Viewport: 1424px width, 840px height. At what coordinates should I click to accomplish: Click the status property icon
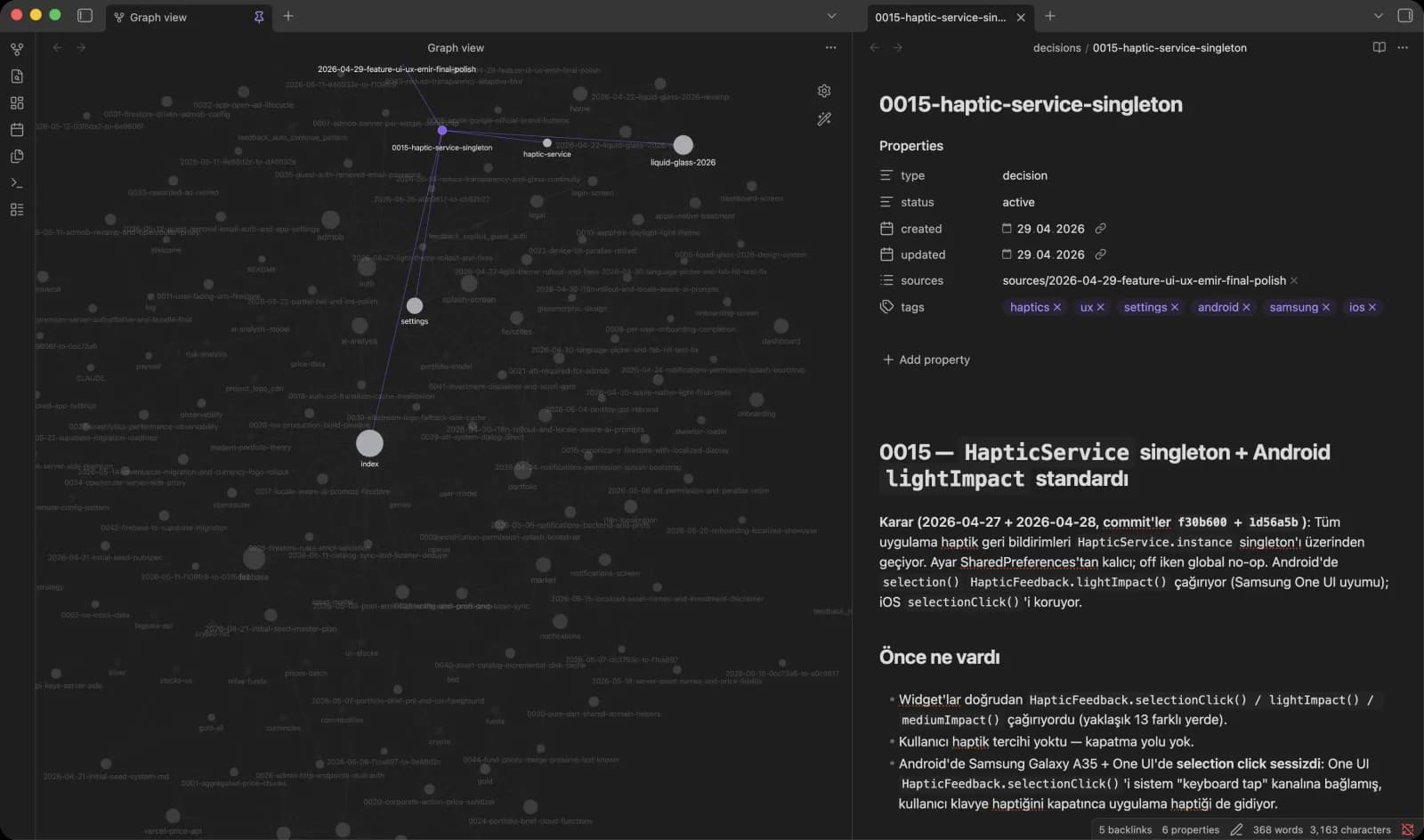point(886,202)
